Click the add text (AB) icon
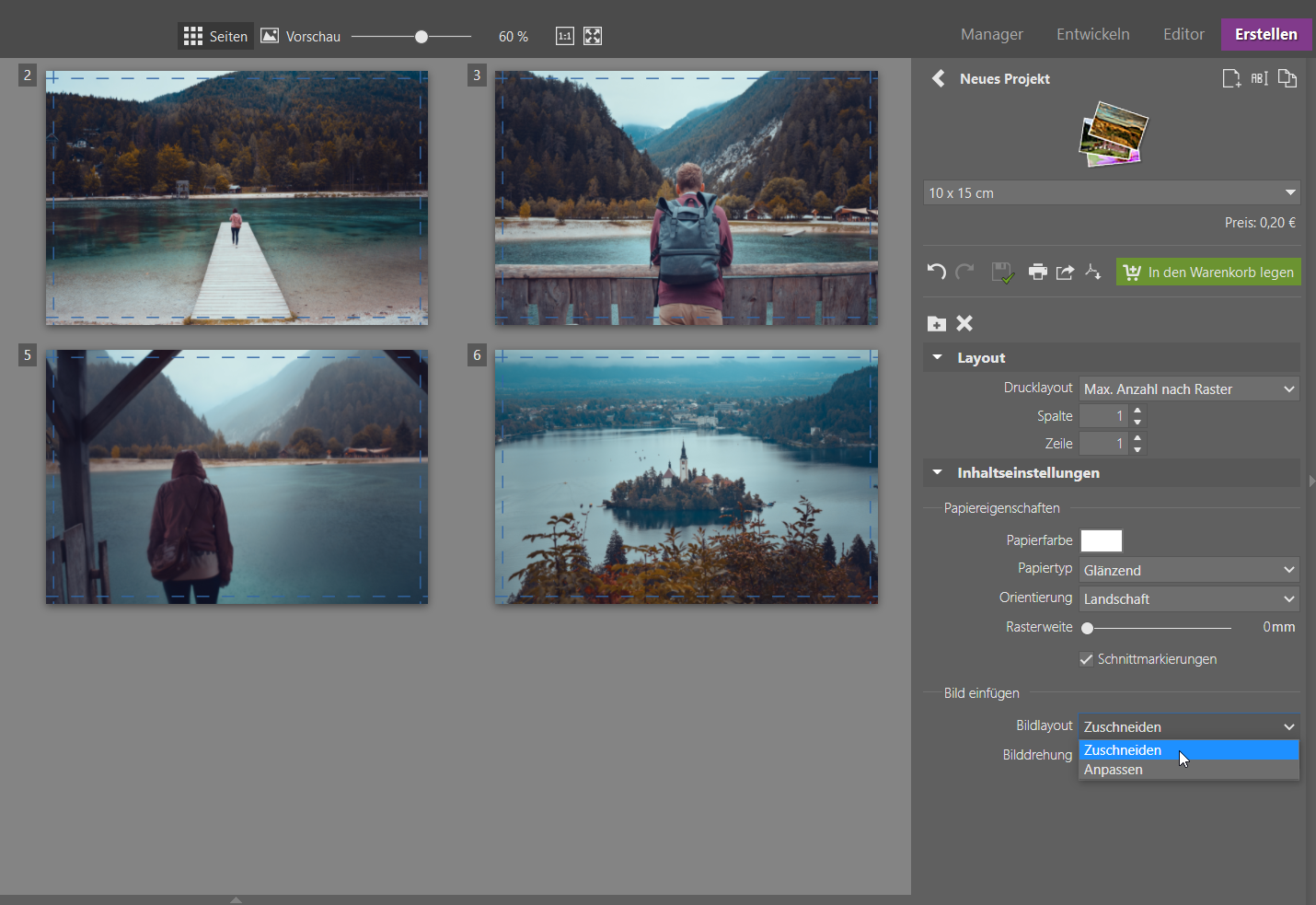Image resolution: width=1316 pixels, height=905 pixels. (1259, 78)
